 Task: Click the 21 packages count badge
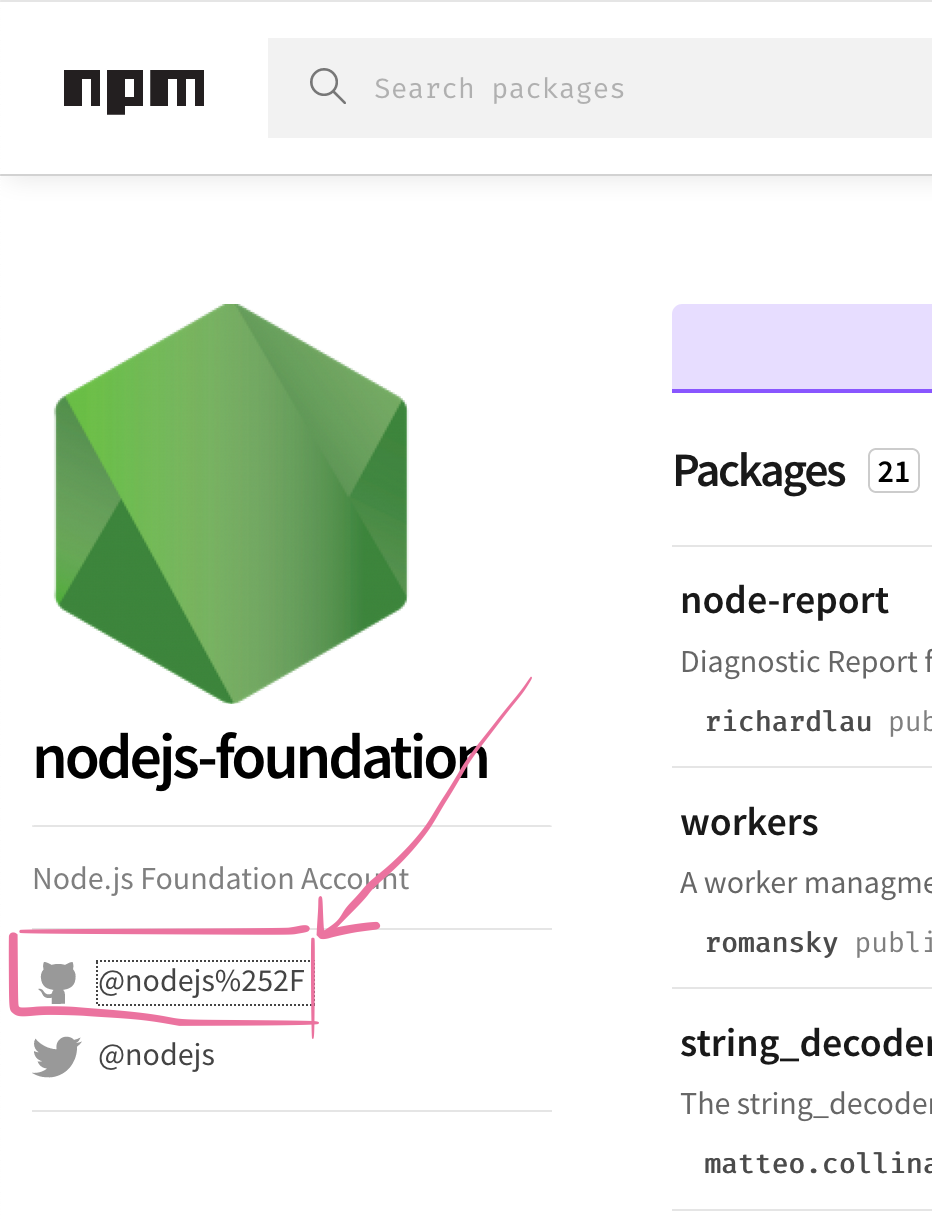pyautogui.click(x=894, y=470)
